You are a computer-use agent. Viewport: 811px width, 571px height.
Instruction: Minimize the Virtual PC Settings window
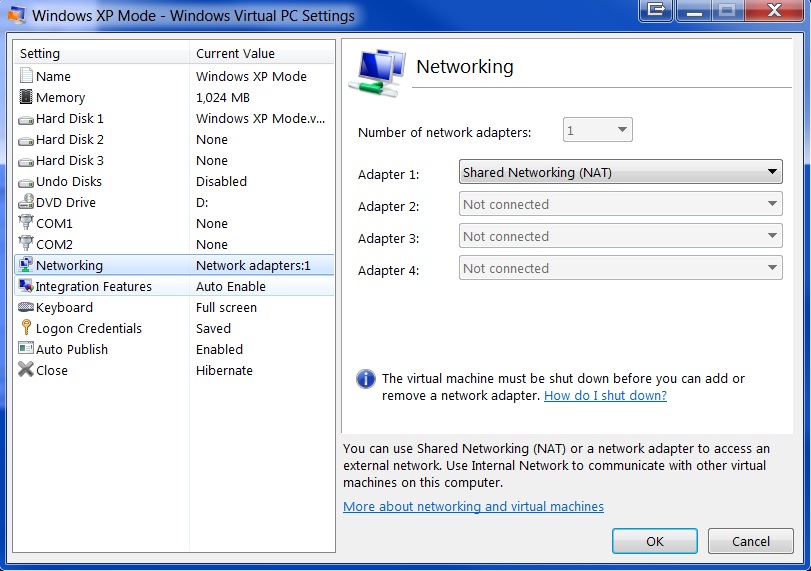coord(694,10)
